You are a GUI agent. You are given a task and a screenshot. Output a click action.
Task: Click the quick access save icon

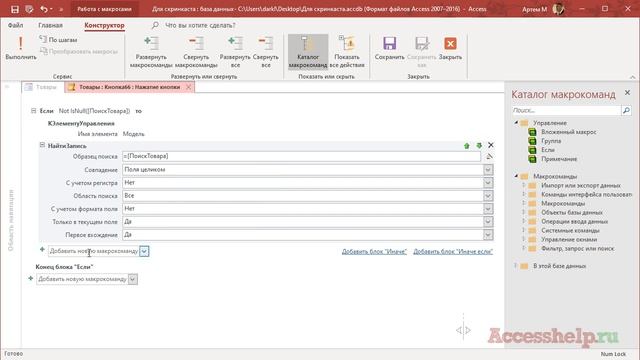click(15, 9)
